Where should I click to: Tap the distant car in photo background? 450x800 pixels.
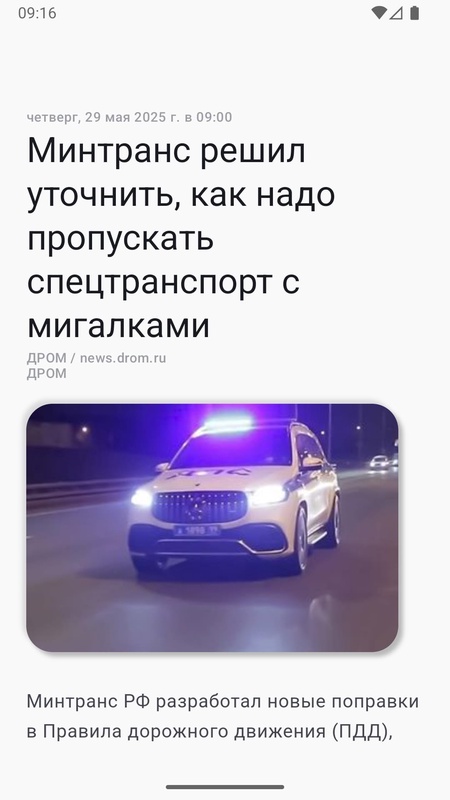[x=380, y=462]
